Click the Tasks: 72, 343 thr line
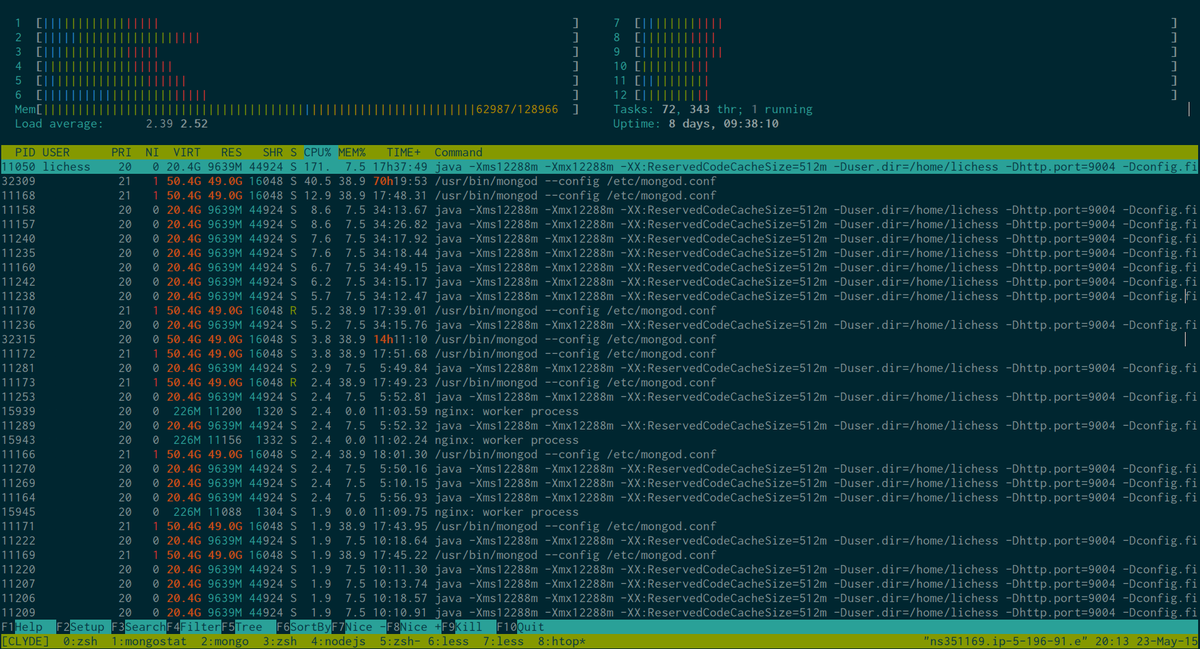Image resolution: width=1200 pixels, height=649 pixels. point(713,109)
